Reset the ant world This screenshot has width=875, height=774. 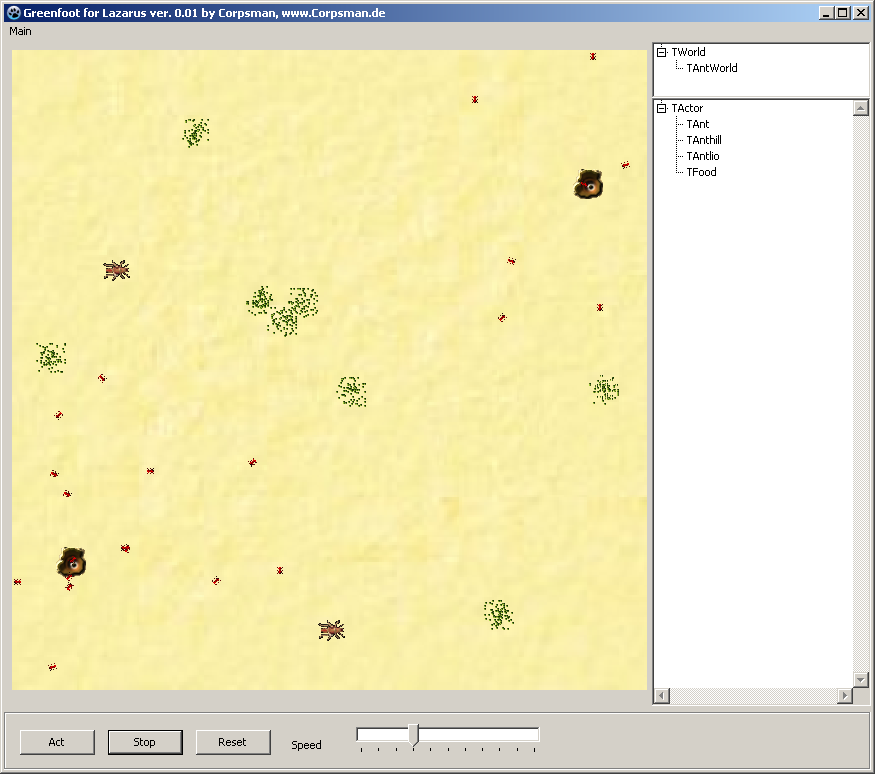tap(233, 742)
